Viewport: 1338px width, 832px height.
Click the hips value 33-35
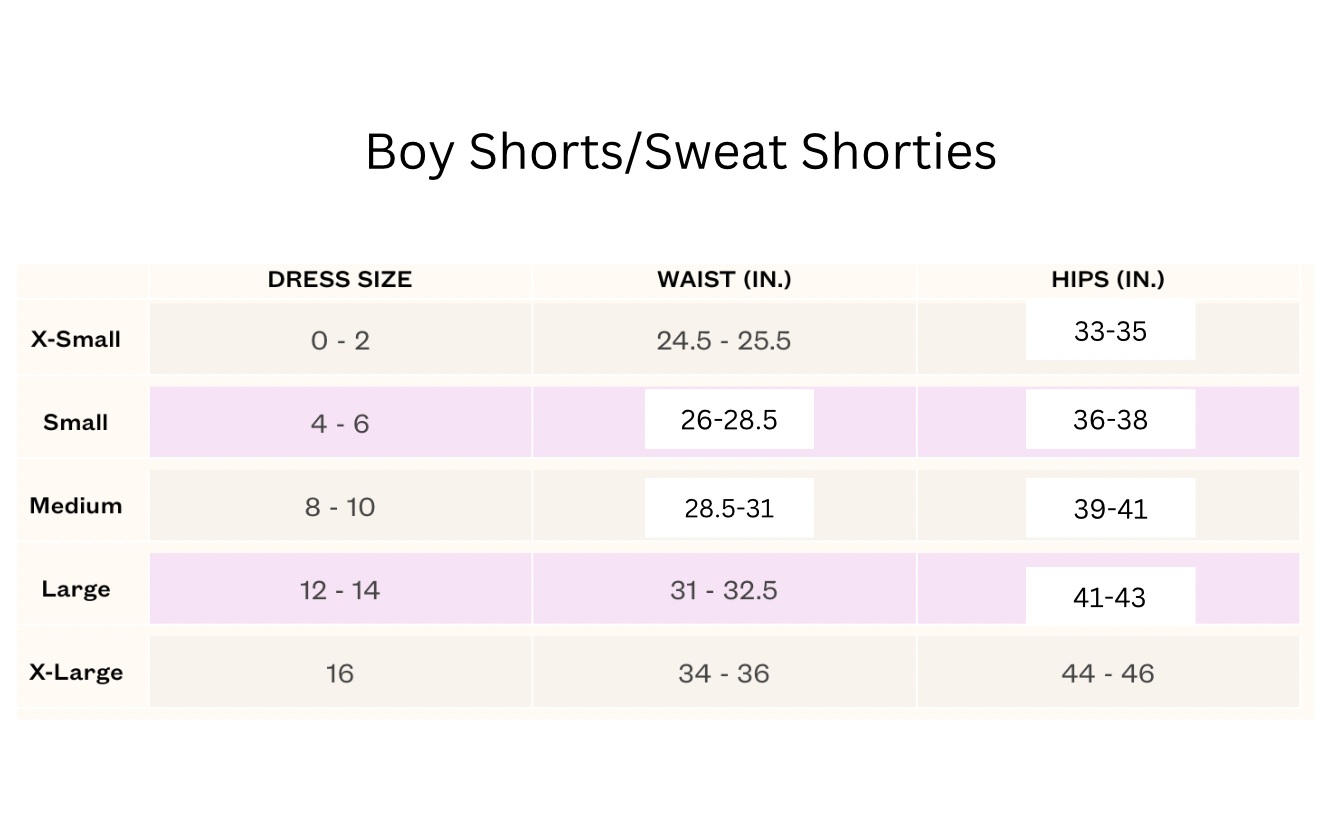click(1110, 332)
